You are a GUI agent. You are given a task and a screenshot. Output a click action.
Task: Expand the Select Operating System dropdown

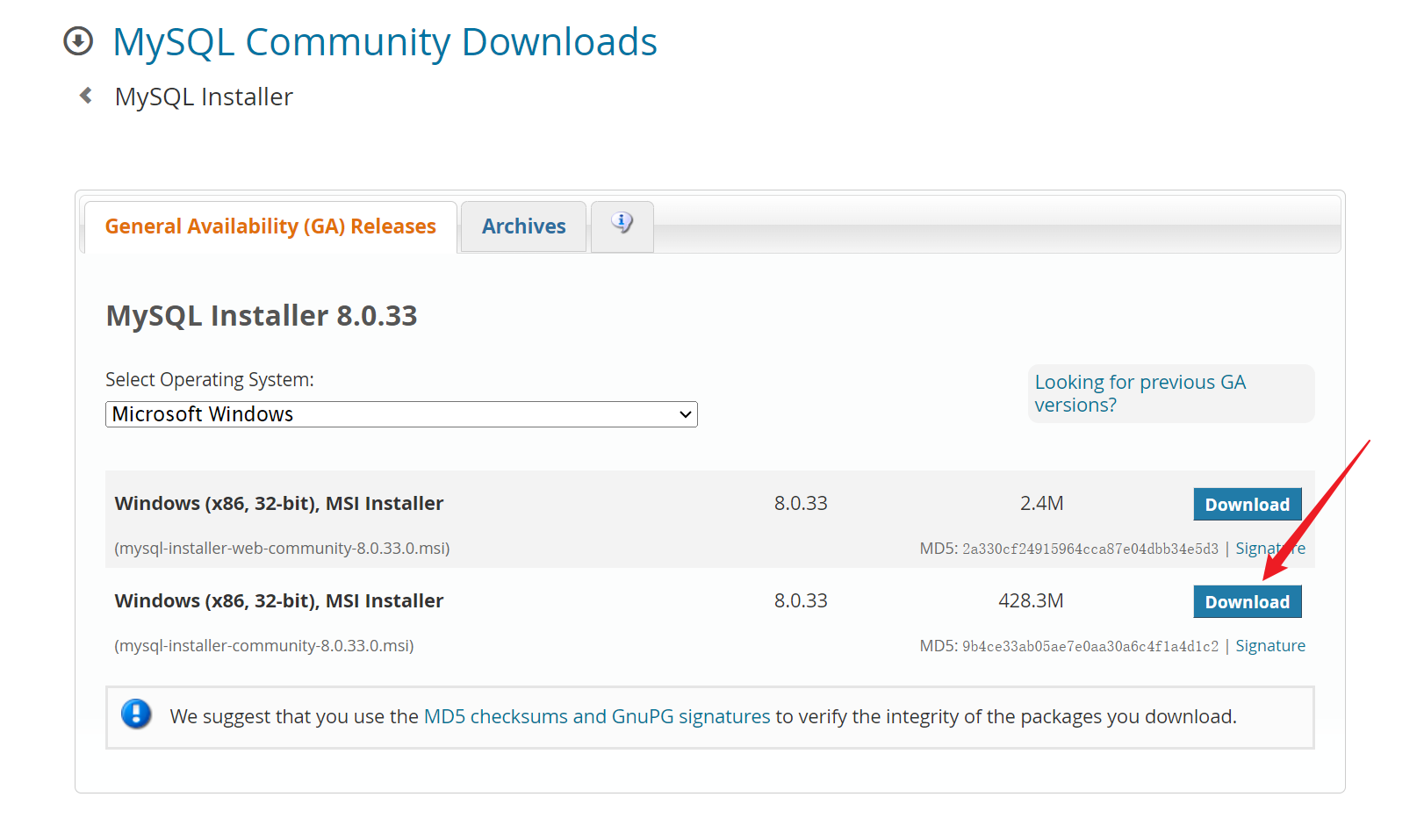coord(401,414)
